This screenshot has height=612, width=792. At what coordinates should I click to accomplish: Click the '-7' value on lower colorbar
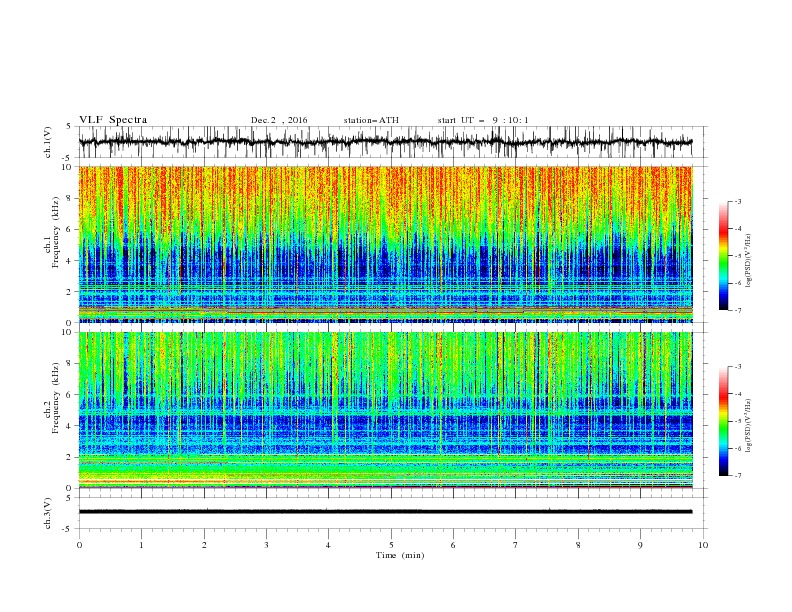(738, 475)
